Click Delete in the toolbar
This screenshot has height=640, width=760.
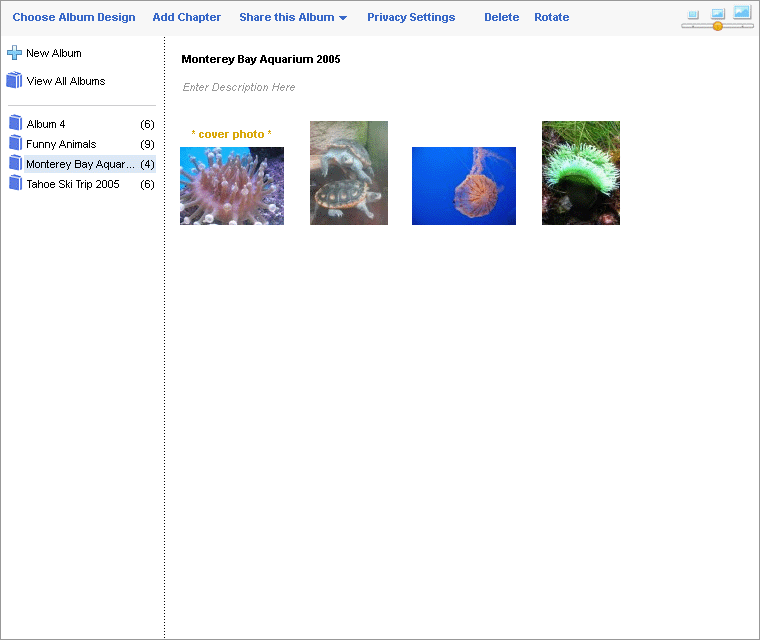tap(502, 17)
